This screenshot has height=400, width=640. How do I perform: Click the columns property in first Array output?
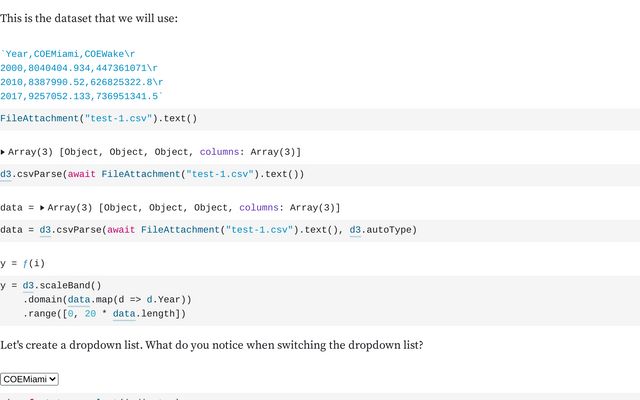point(219,152)
